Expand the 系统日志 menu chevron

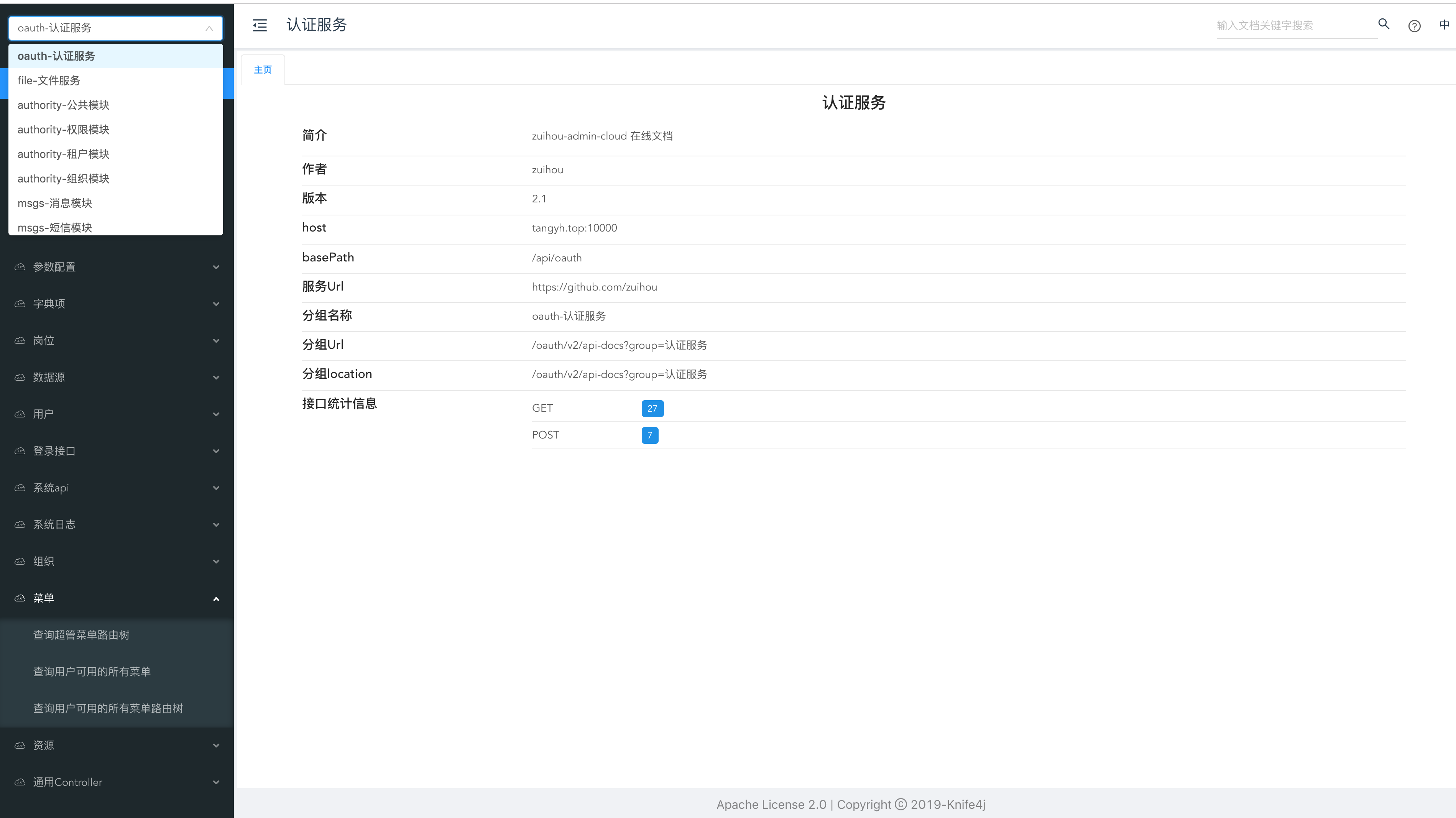[216, 524]
